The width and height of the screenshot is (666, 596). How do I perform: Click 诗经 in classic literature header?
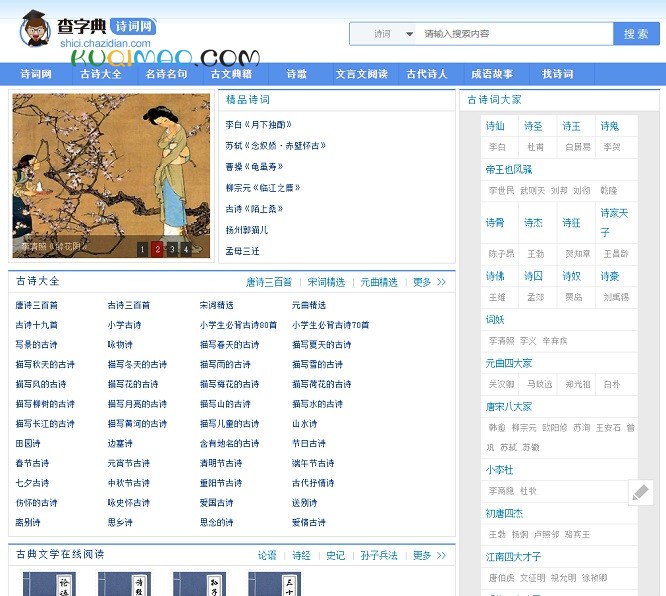point(301,555)
